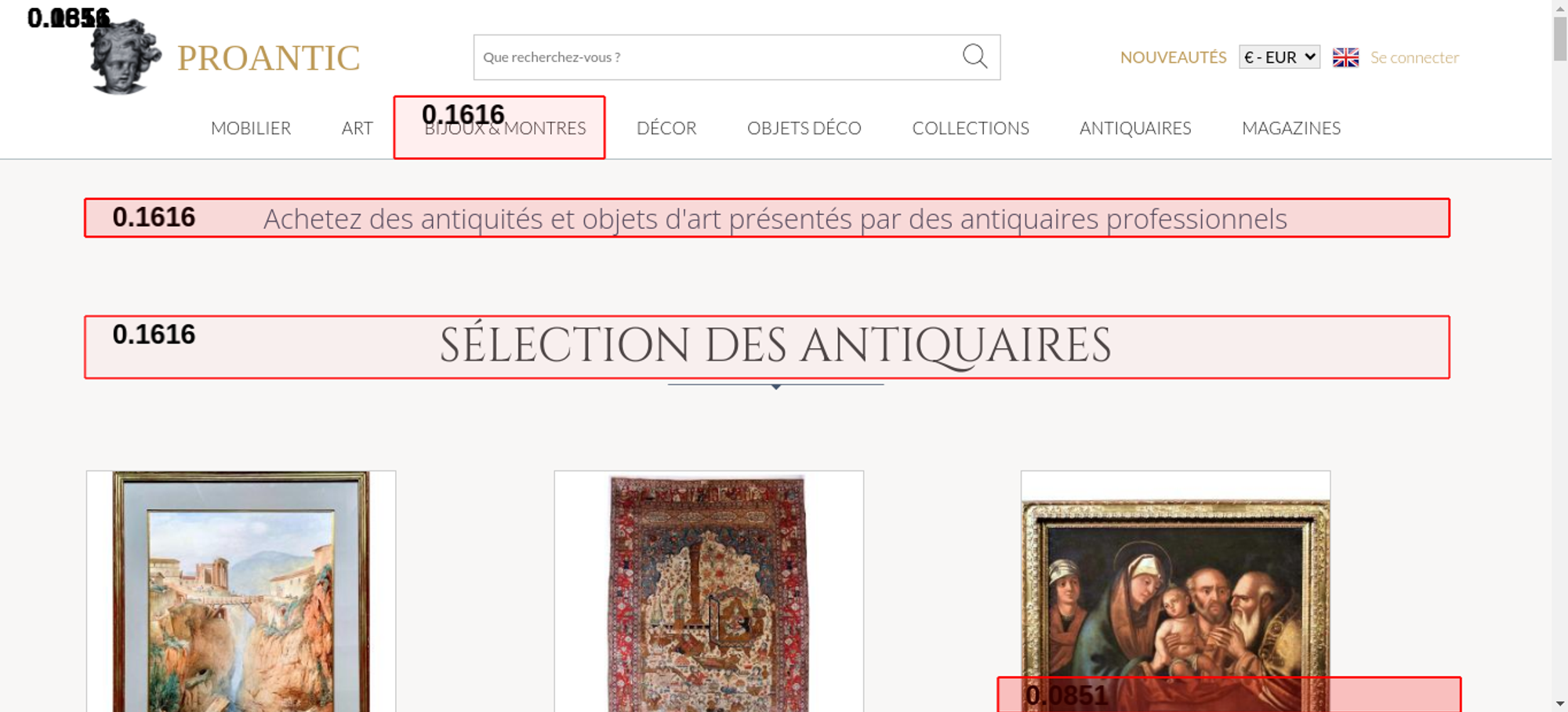Click the search field 'Que recherchez-vous ?'
Screen dimensions: 1568x712
pyautogui.click(x=713, y=57)
